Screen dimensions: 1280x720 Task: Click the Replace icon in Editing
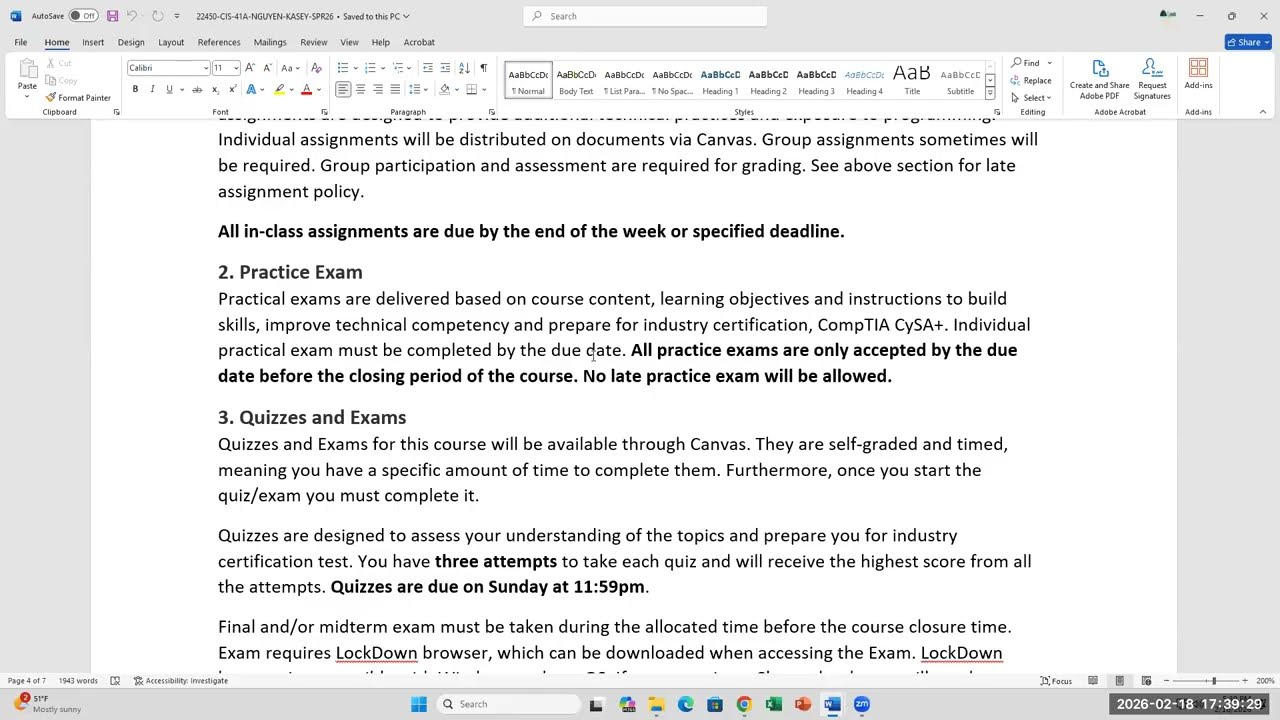[x=1031, y=80]
